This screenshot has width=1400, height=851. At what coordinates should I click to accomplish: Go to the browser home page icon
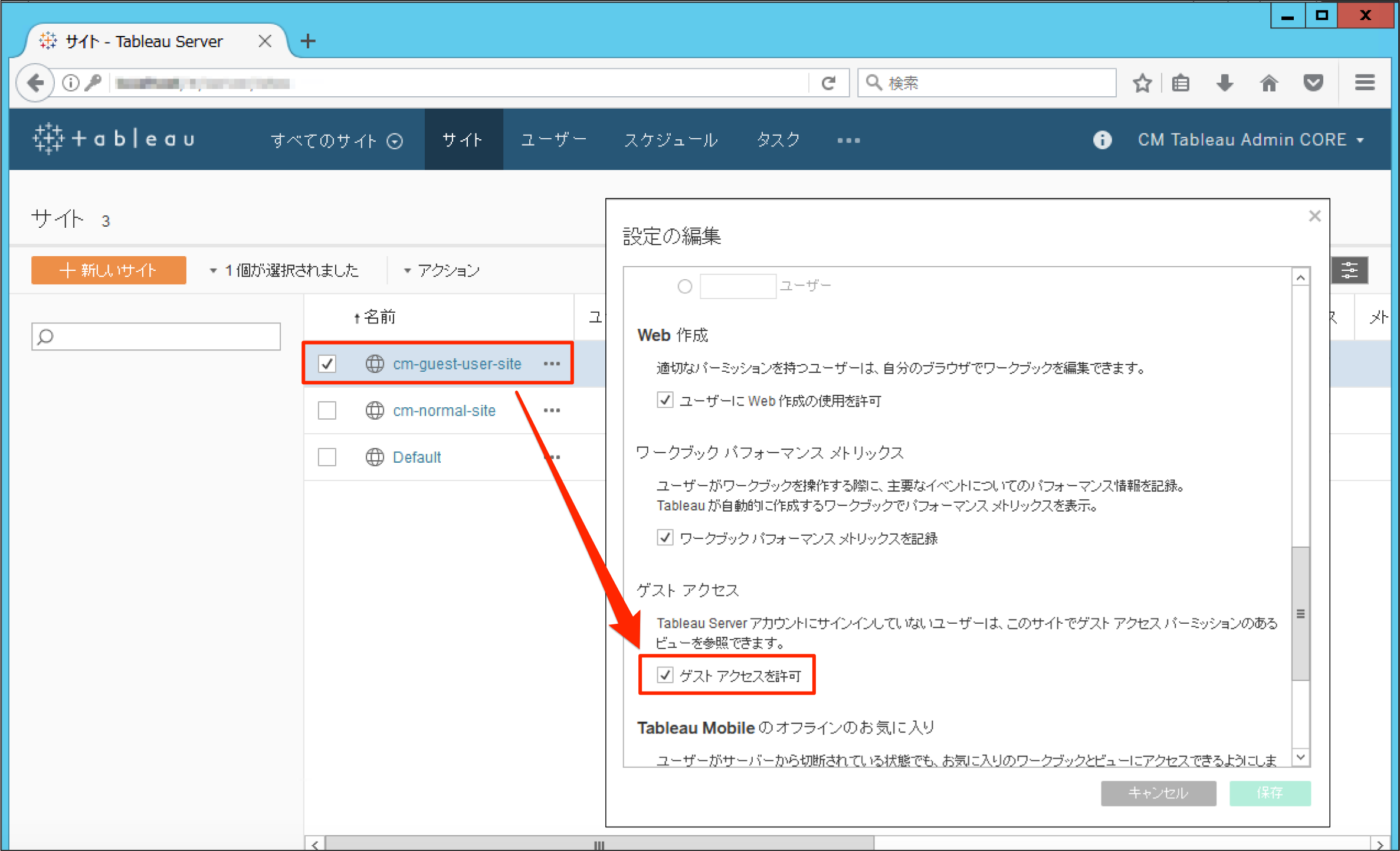point(1269,83)
